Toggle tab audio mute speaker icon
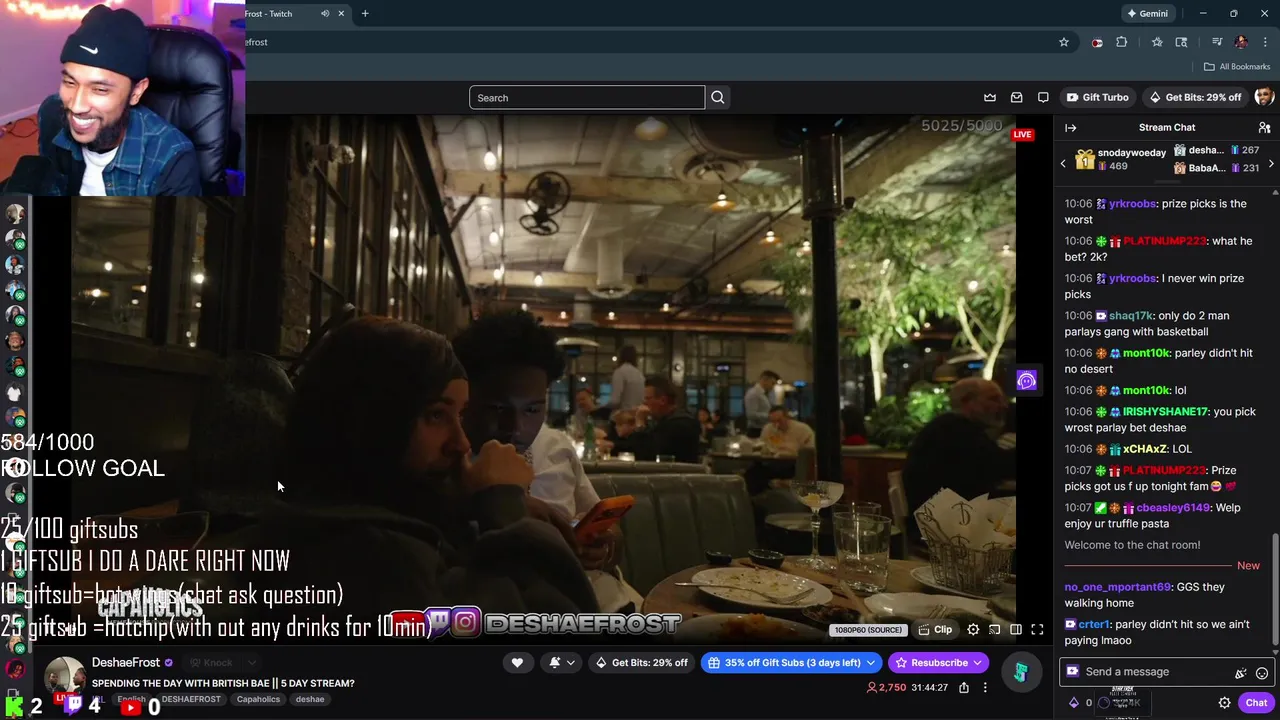Viewport: 1280px width, 720px height. click(x=325, y=14)
